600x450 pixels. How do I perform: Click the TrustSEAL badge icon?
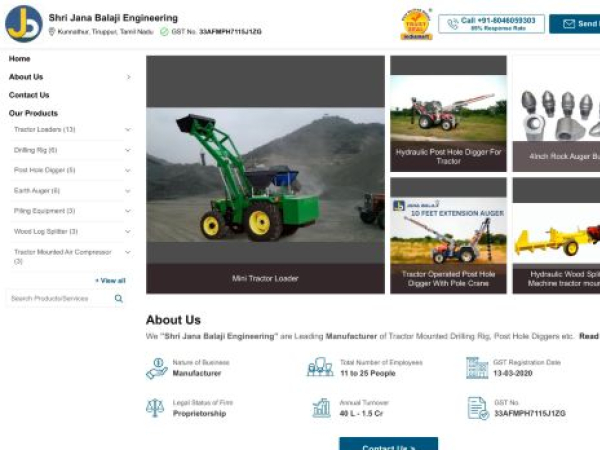(x=416, y=23)
